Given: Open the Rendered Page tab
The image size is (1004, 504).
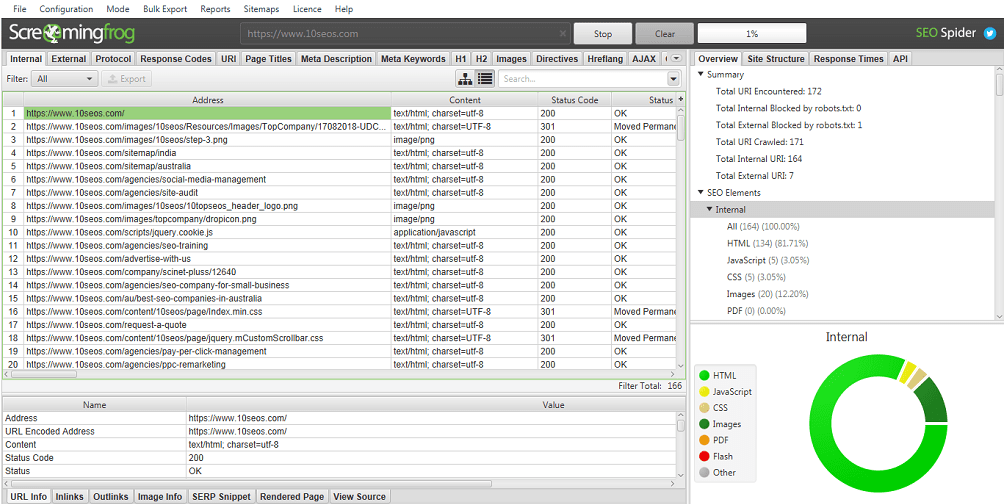Looking at the screenshot, I should pos(292,496).
